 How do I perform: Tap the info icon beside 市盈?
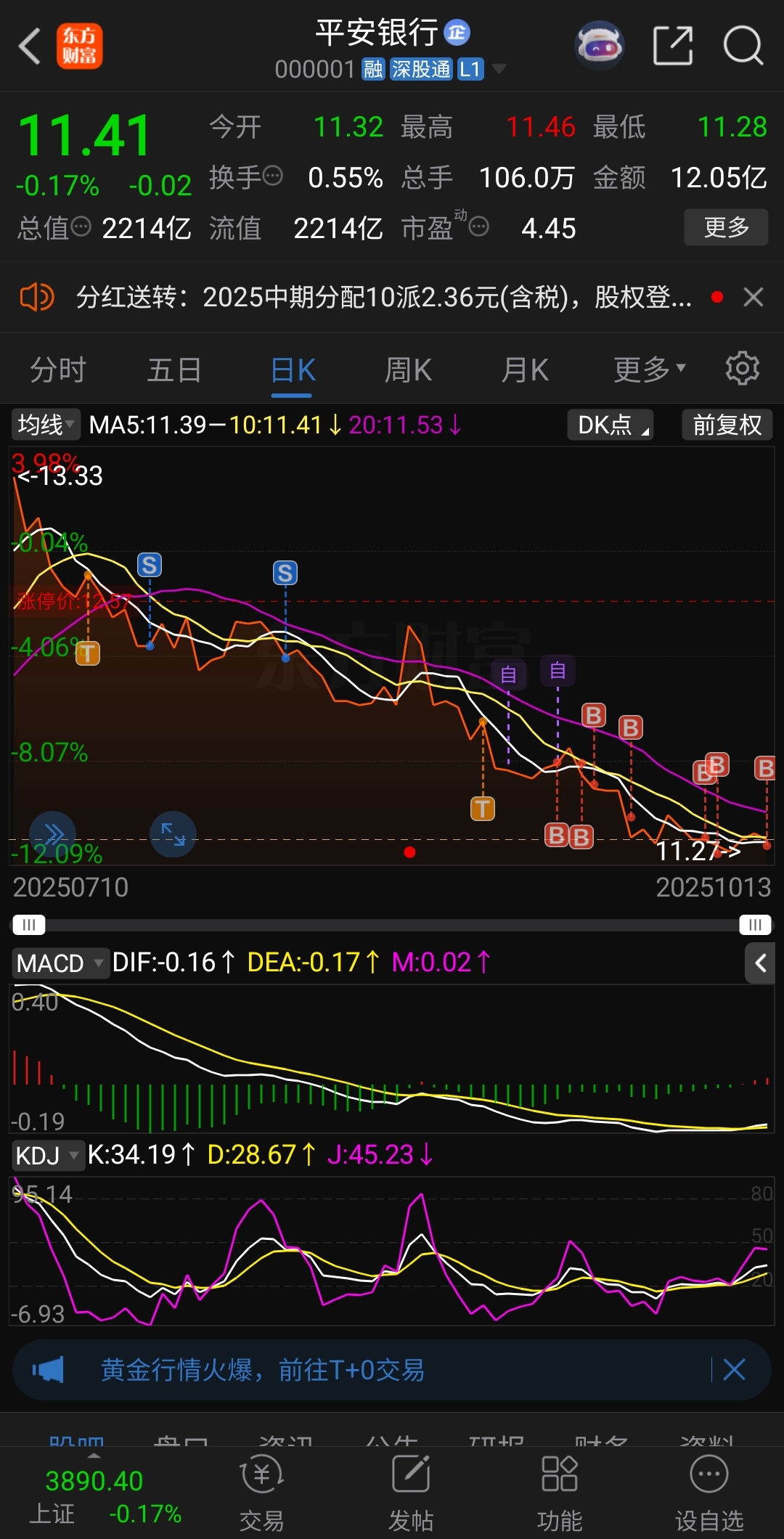pos(479,227)
